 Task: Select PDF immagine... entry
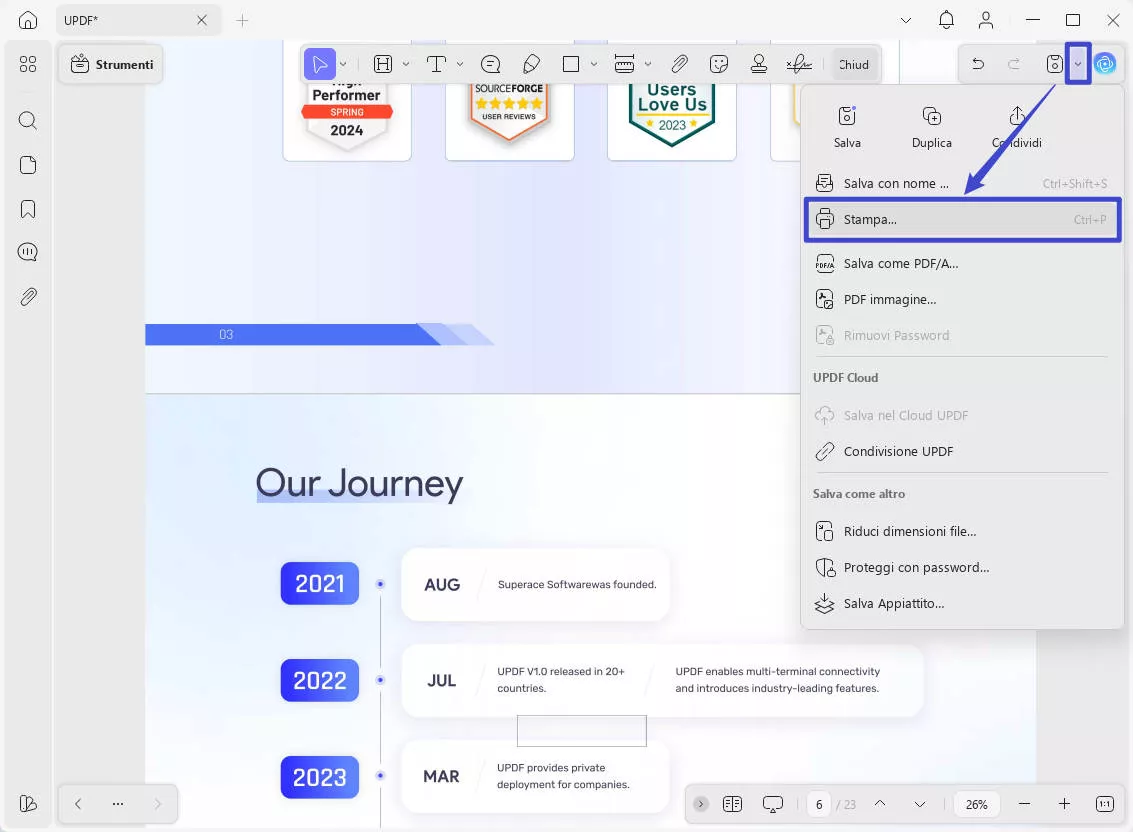coord(962,299)
